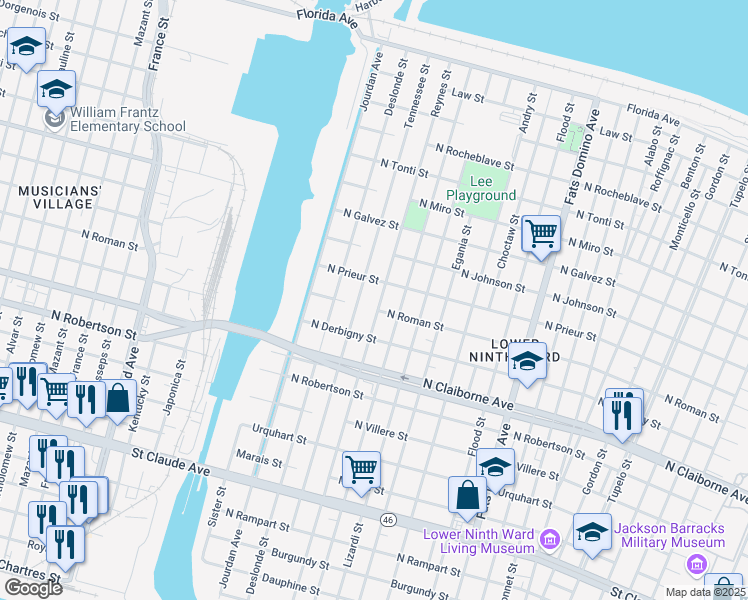Image resolution: width=748 pixels, height=600 pixels.
Task: Click the Jackson Barracks Military Museum label
Action: [x=670, y=535]
